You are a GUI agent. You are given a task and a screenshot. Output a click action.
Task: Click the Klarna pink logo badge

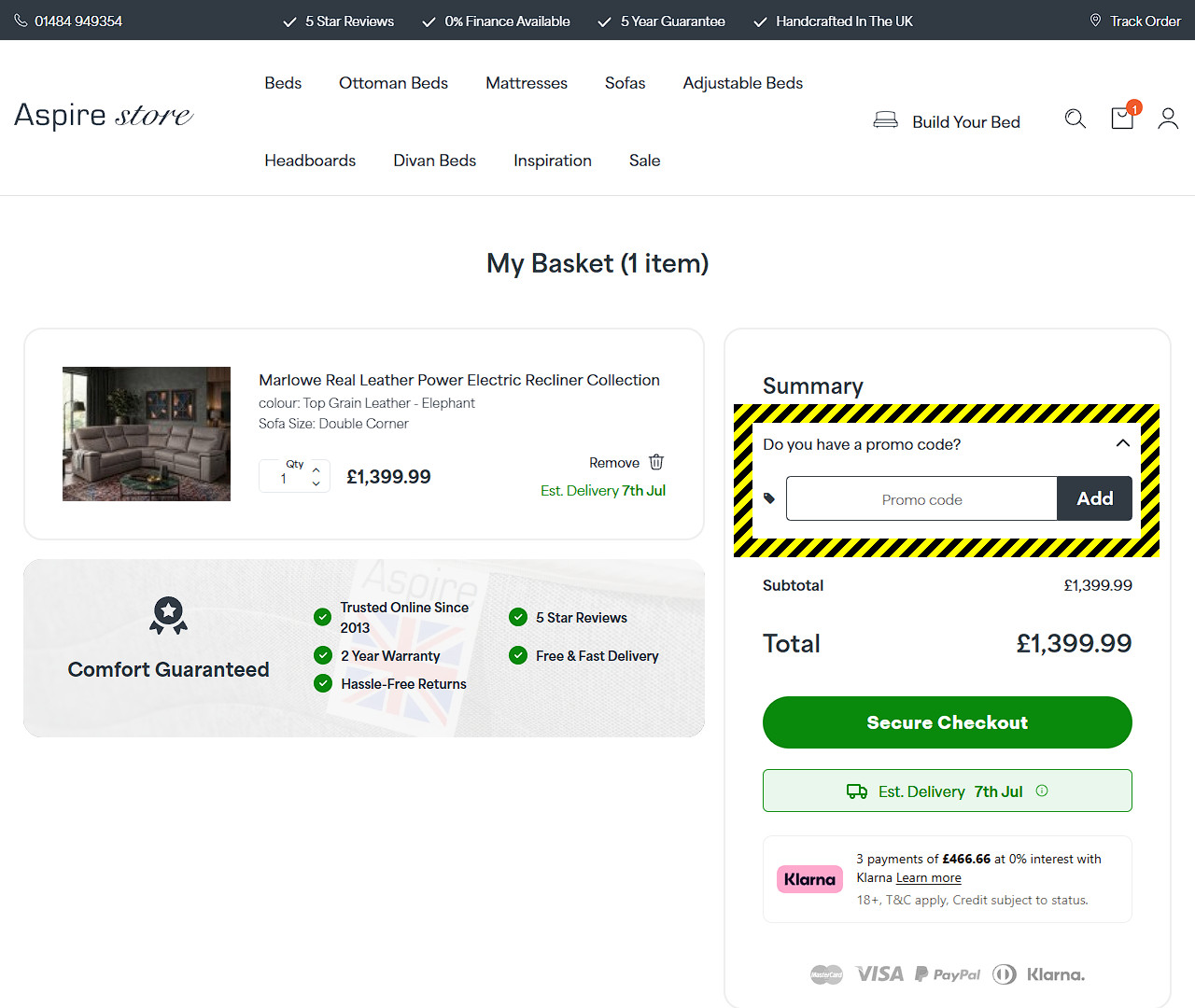(x=809, y=879)
